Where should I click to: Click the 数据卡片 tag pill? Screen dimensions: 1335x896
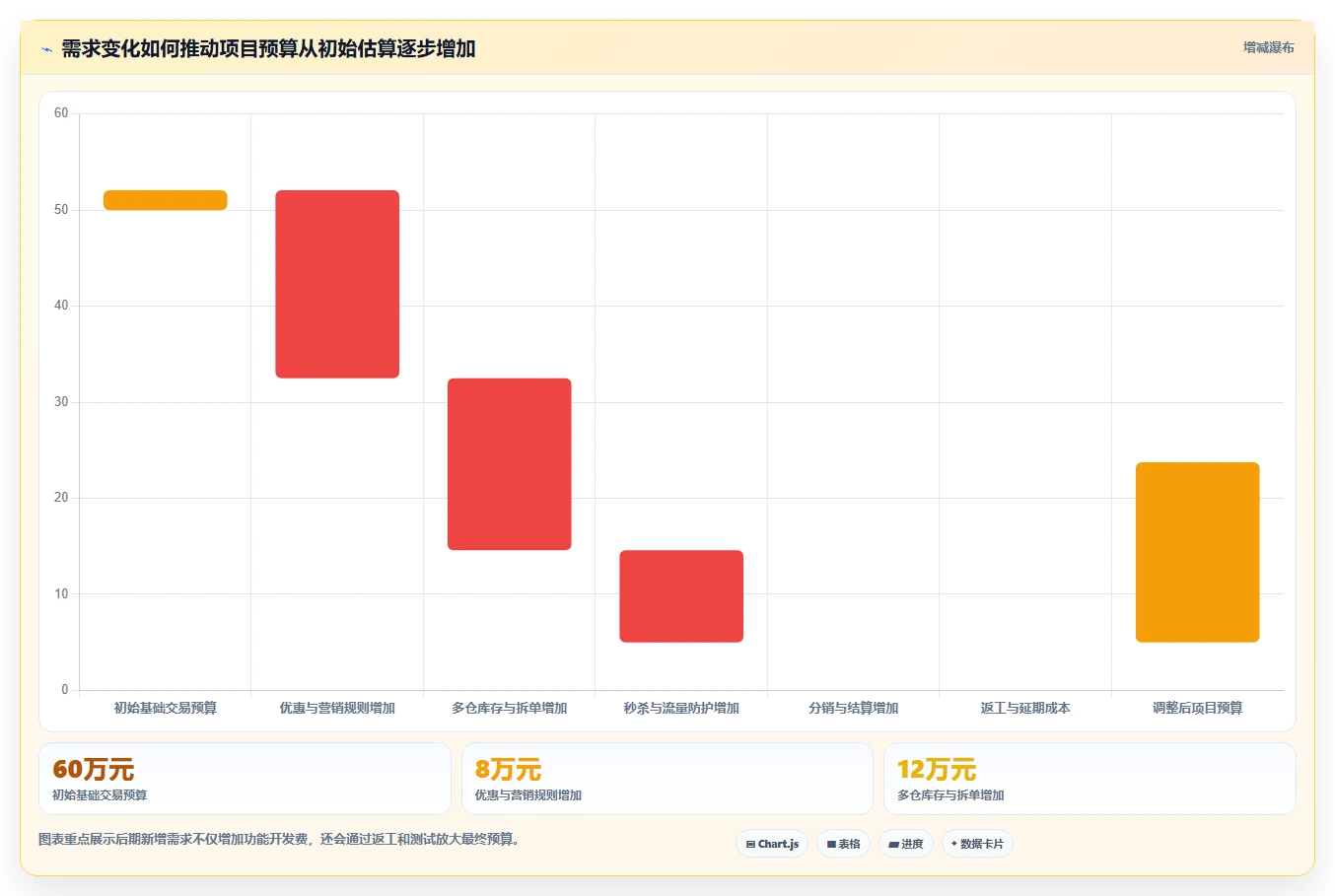tap(977, 844)
